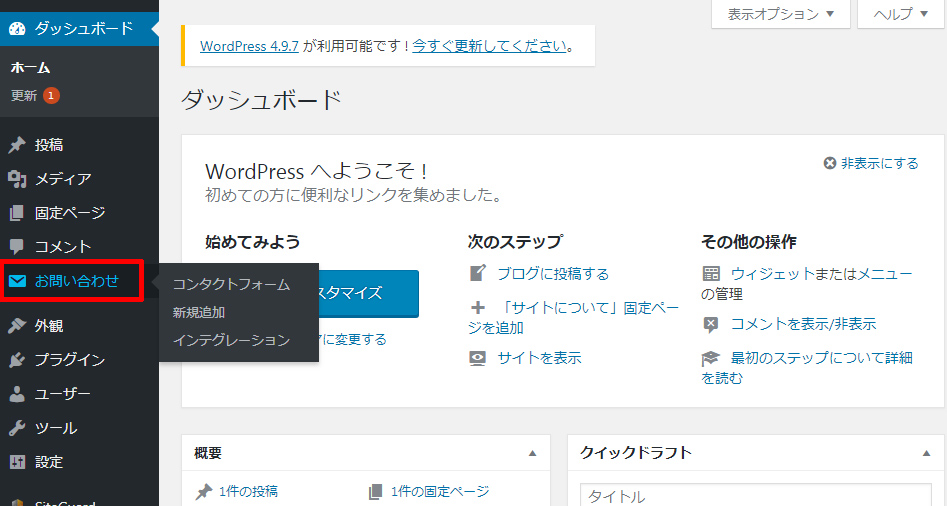This screenshot has width=947, height=506.
Task: Open the ブログに投稿する link
Action: tap(552, 273)
